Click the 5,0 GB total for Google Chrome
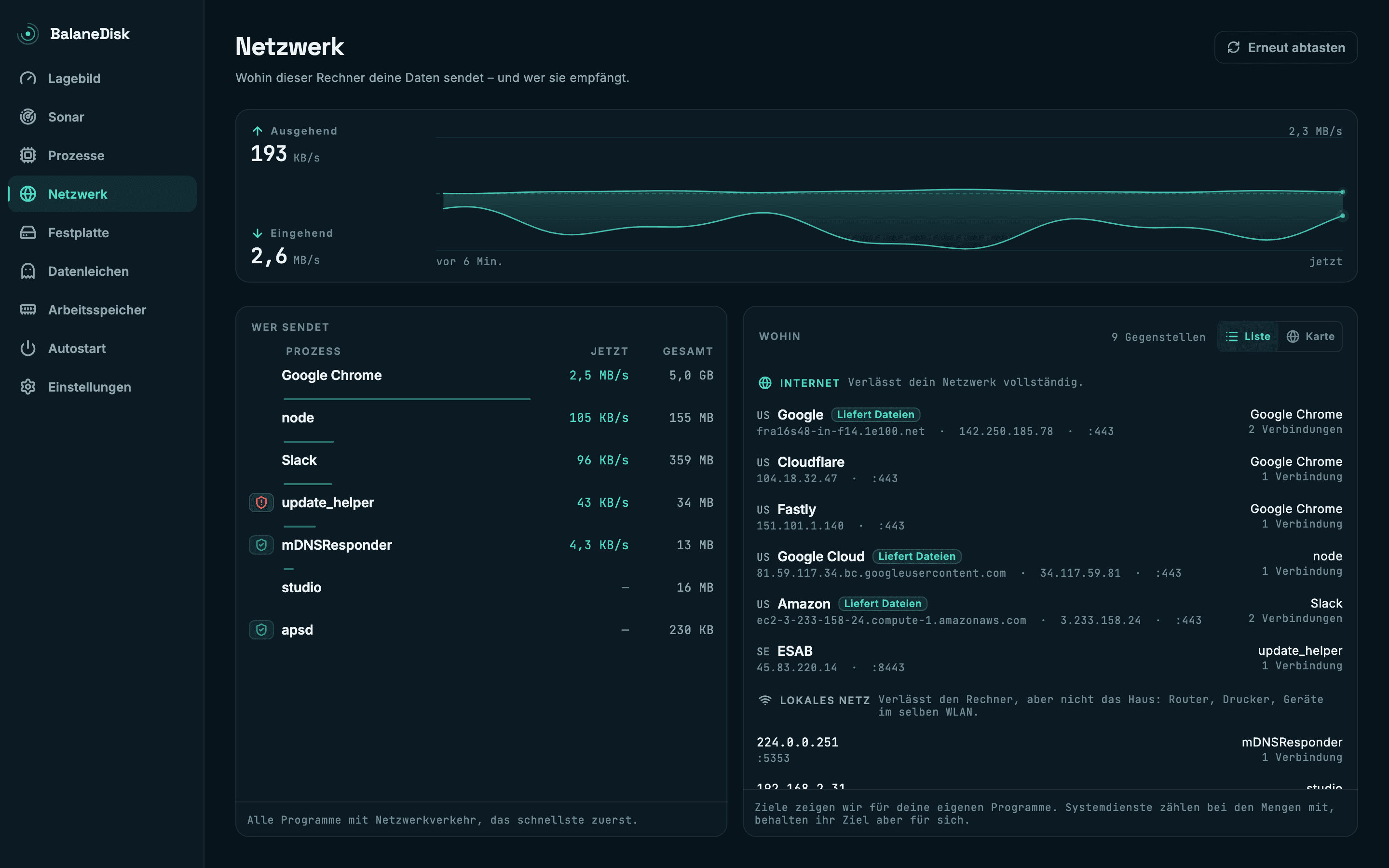The image size is (1389, 868). pos(691,376)
